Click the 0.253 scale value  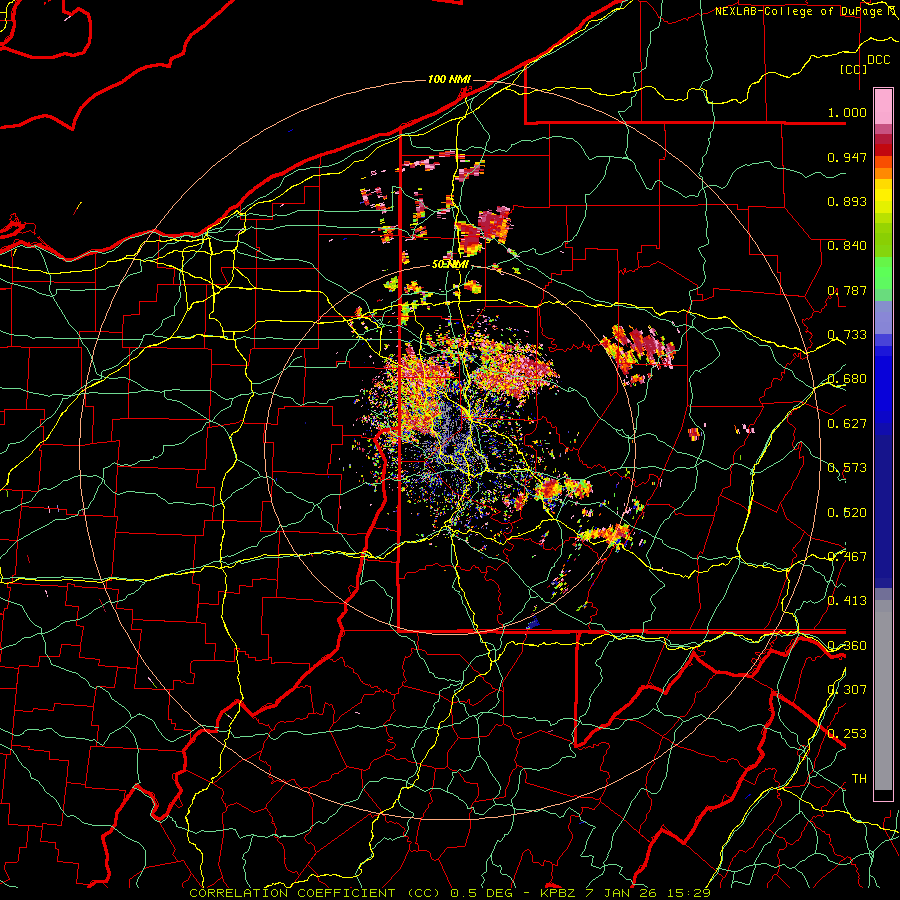[847, 734]
